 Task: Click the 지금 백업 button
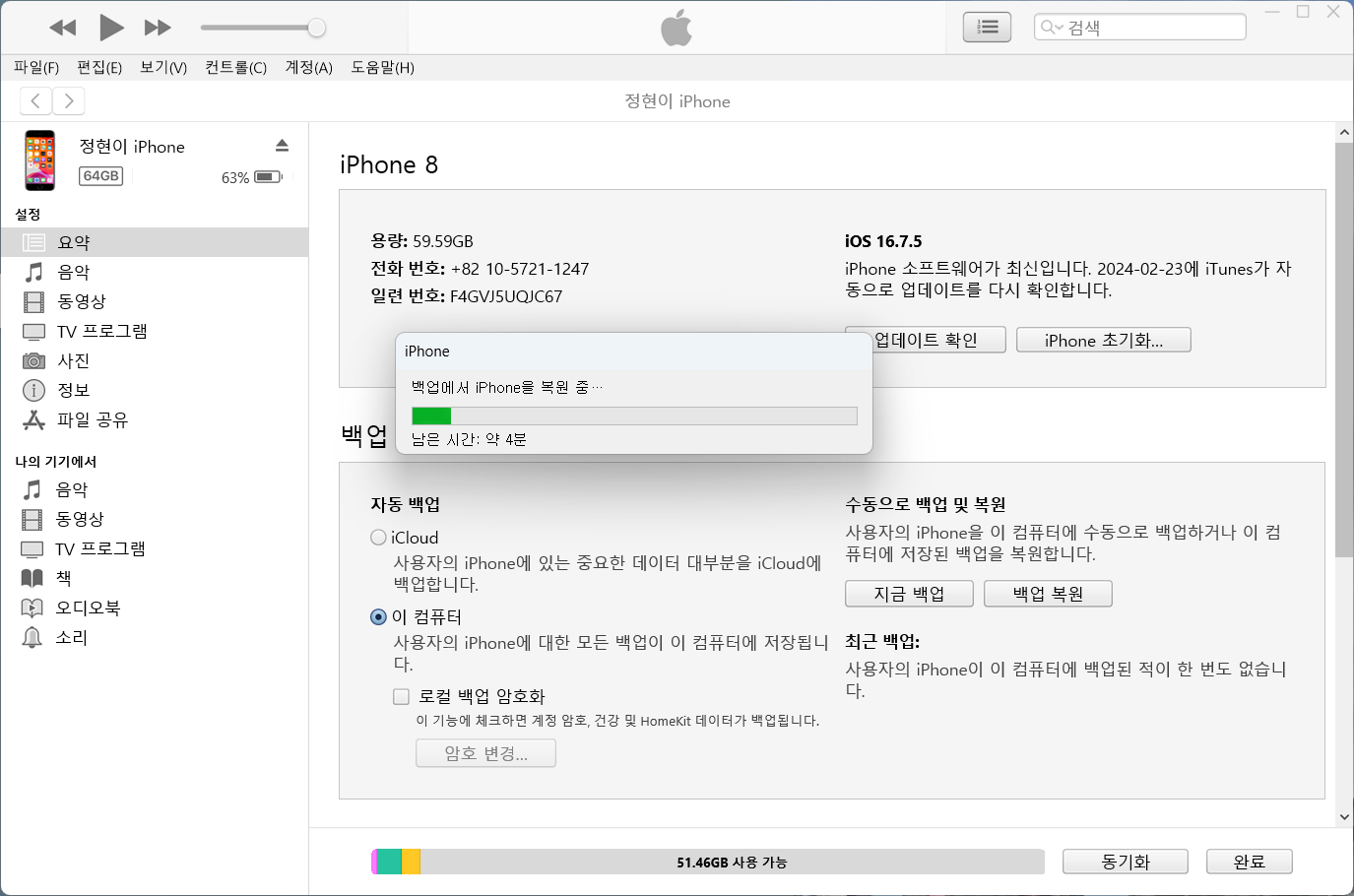[x=909, y=594]
